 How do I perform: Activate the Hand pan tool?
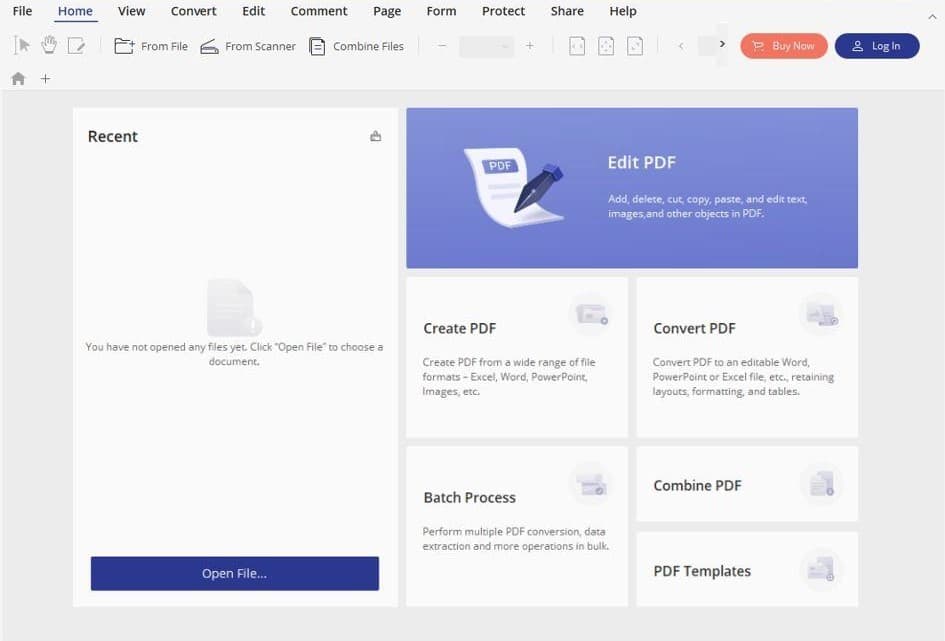pyautogui.click(x=49, y=46)
